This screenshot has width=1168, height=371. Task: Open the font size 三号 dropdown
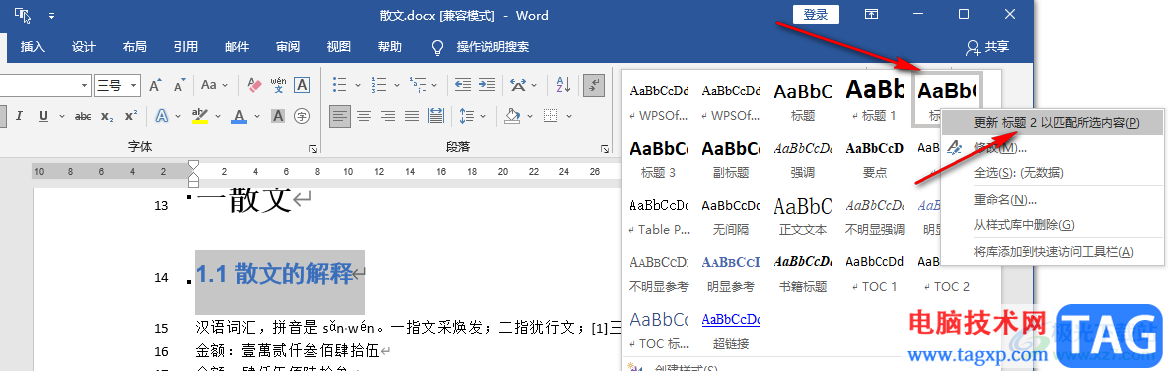point(133,85)
